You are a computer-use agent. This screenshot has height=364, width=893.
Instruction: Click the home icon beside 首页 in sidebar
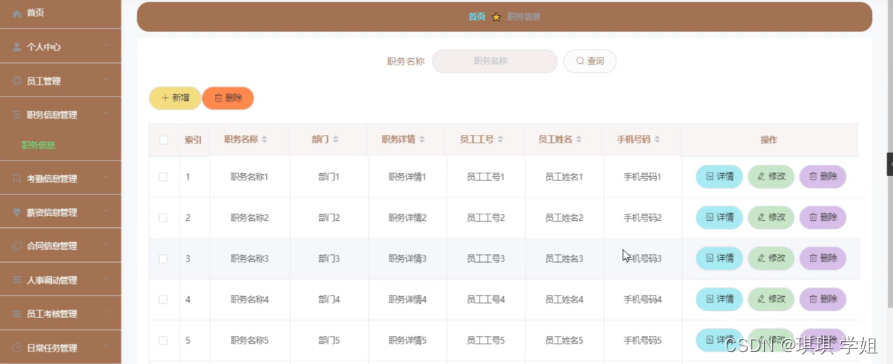pyautogui.click(x=17, y=13)
